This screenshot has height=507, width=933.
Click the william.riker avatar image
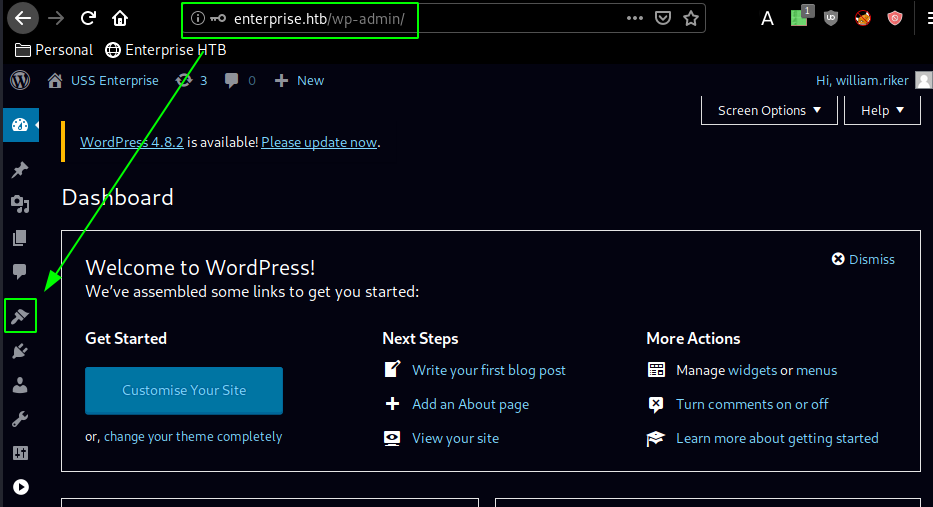tap(923, 80)
